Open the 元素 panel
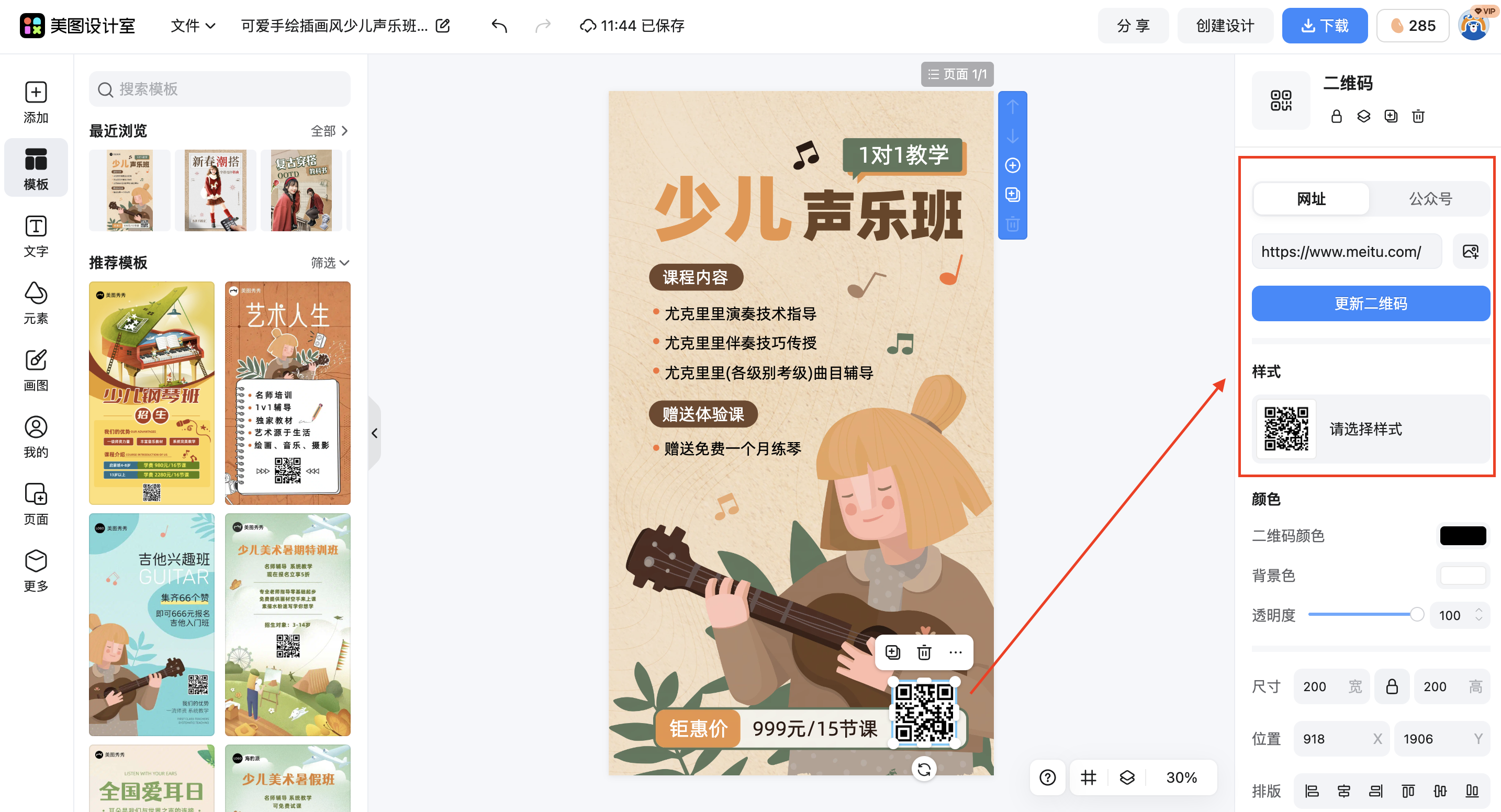The width and height of the screenshot is (1501, 812). pyautogui.click(x=36, y=303)
